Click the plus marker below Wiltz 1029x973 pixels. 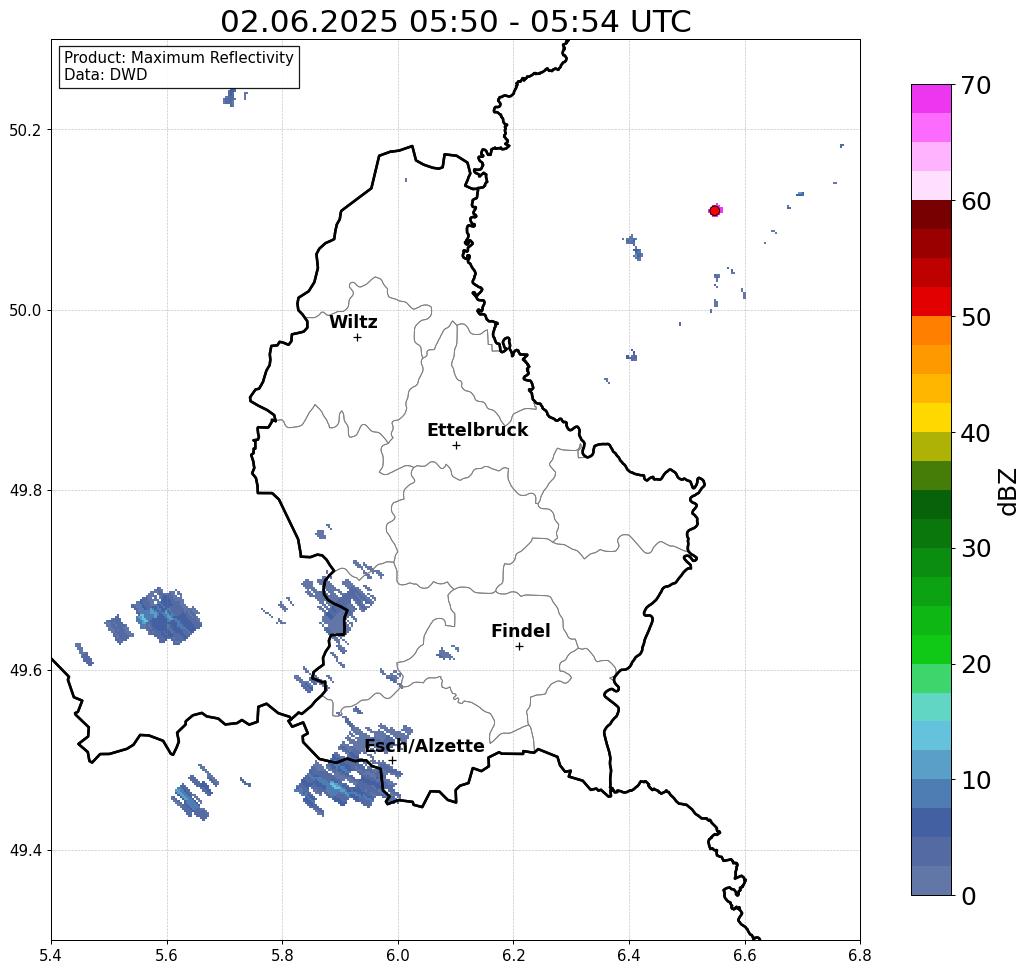pyautogui.click(x=358, y=338)
